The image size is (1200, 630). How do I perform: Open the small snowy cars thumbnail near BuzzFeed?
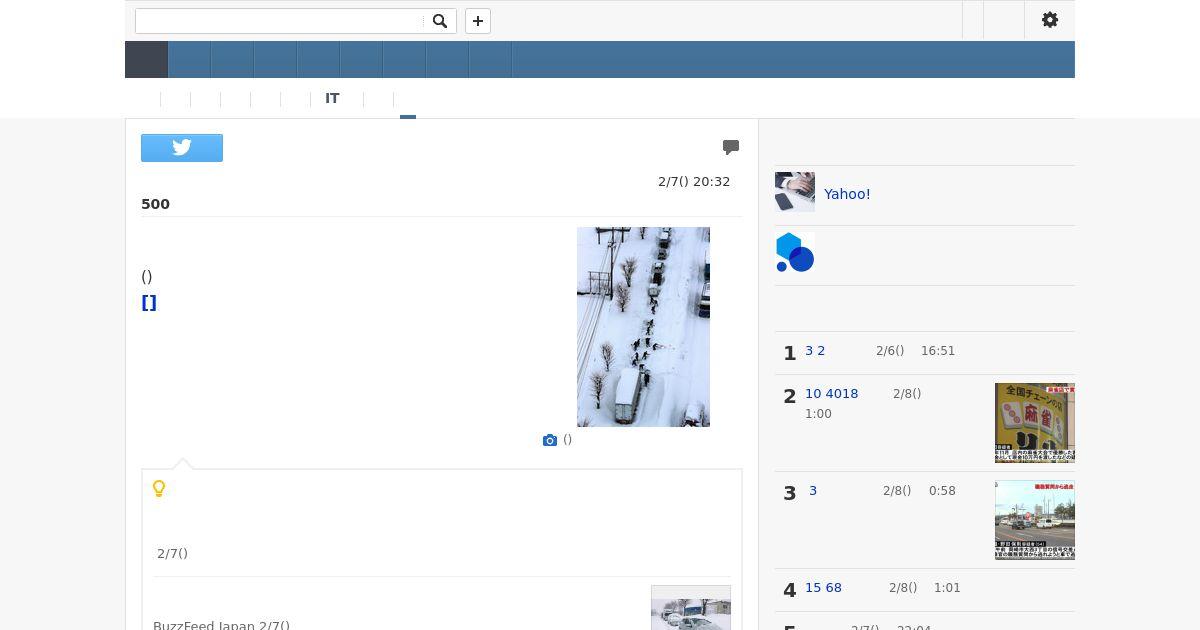point(691,607)
